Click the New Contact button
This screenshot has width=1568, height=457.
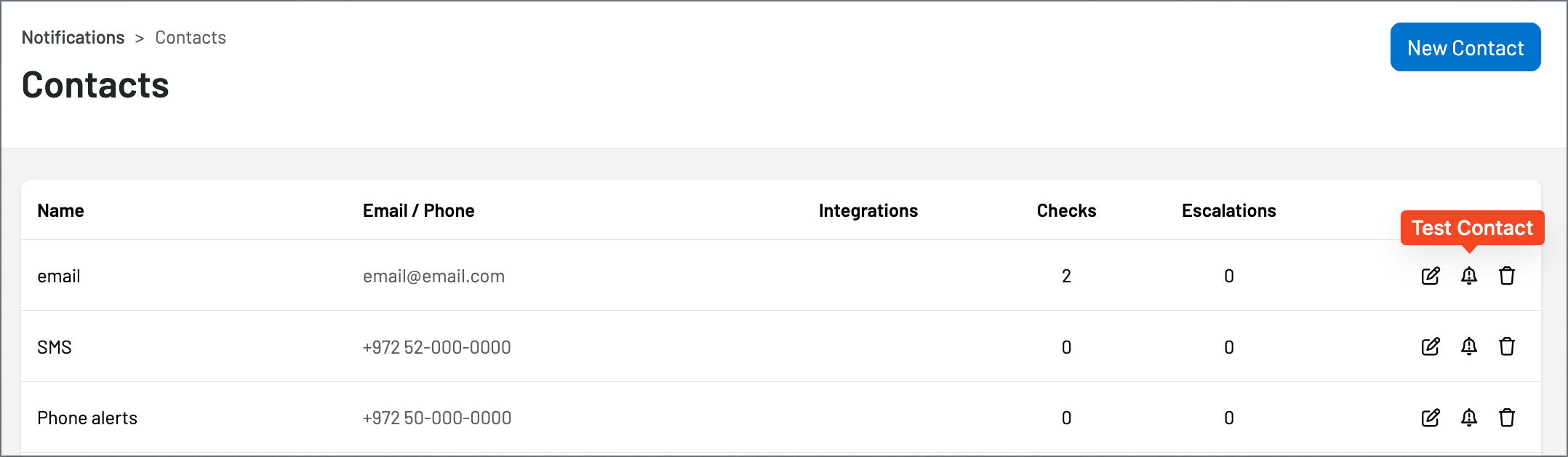(x=1465, y=47)
